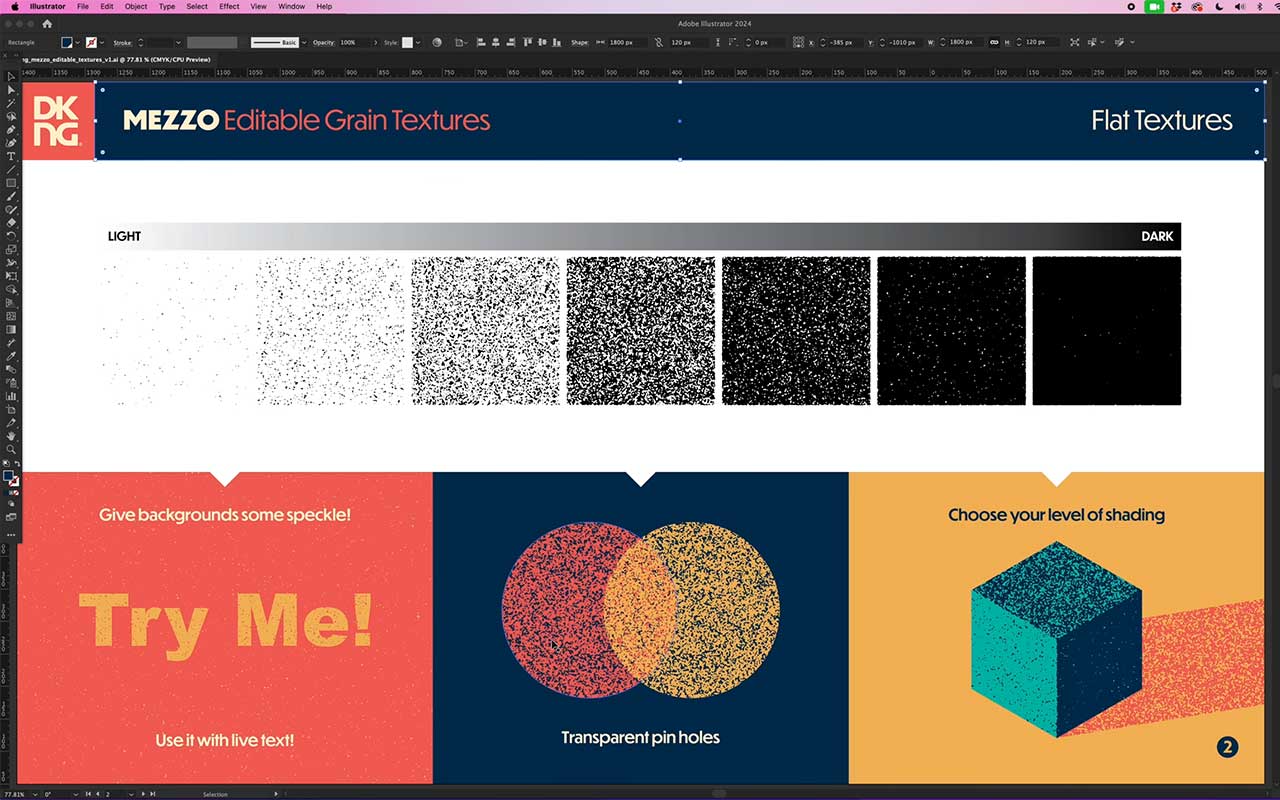Click the Home icon
The image size is (1280, 800).
point(47,23)
